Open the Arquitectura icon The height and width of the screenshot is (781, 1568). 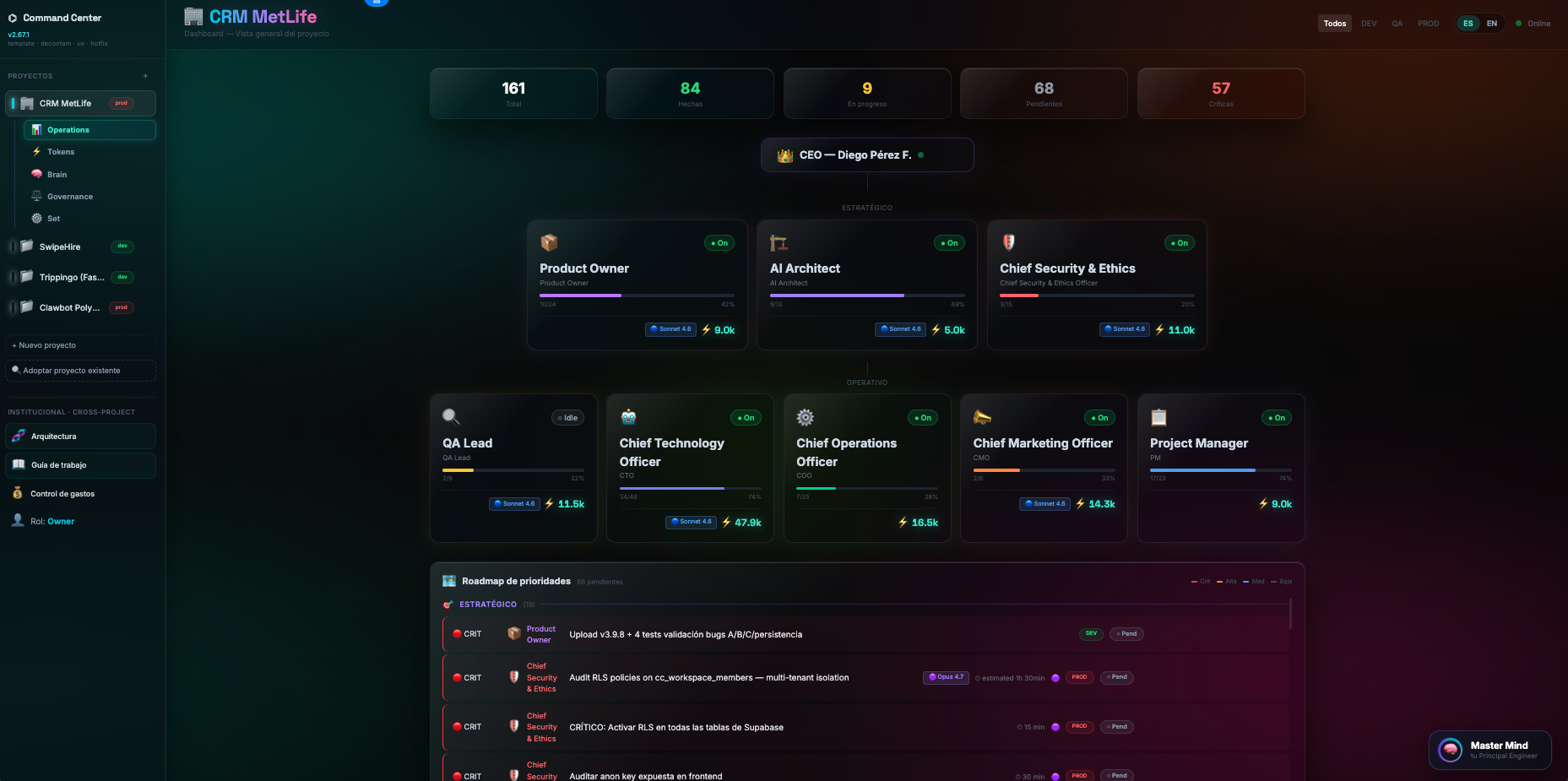point(19,437)
